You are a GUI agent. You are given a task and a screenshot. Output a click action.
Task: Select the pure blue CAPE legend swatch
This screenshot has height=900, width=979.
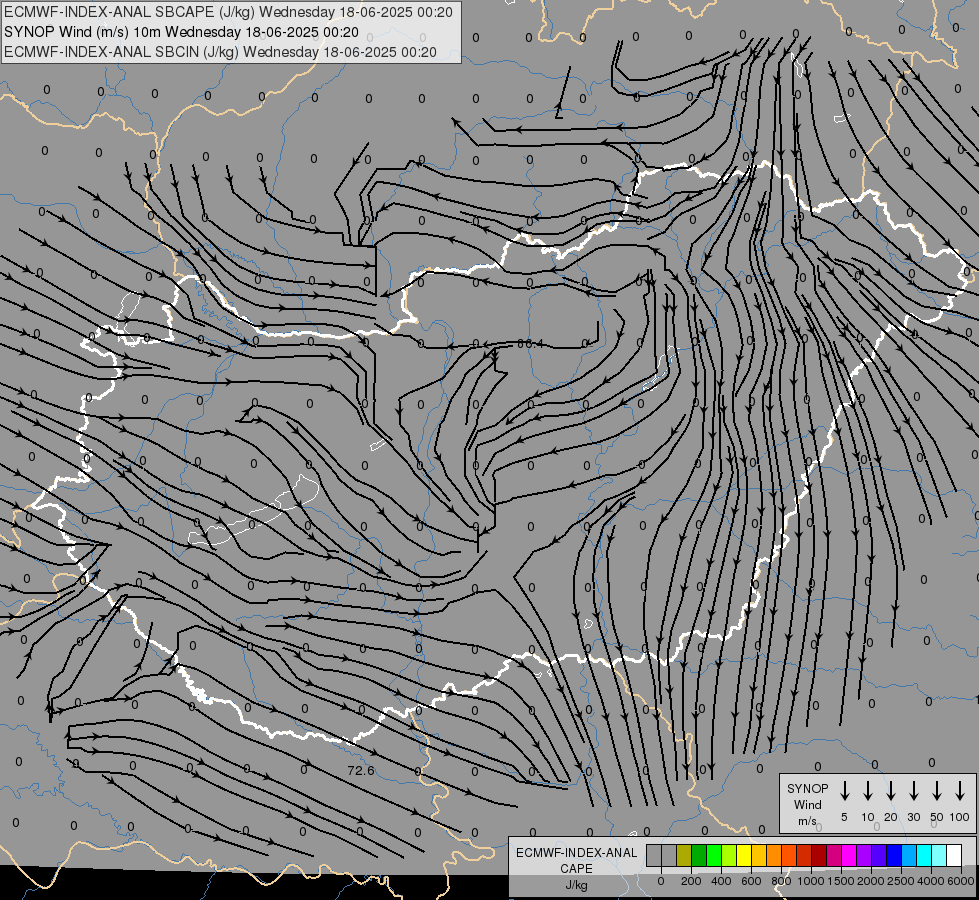[x=894, y=855]
